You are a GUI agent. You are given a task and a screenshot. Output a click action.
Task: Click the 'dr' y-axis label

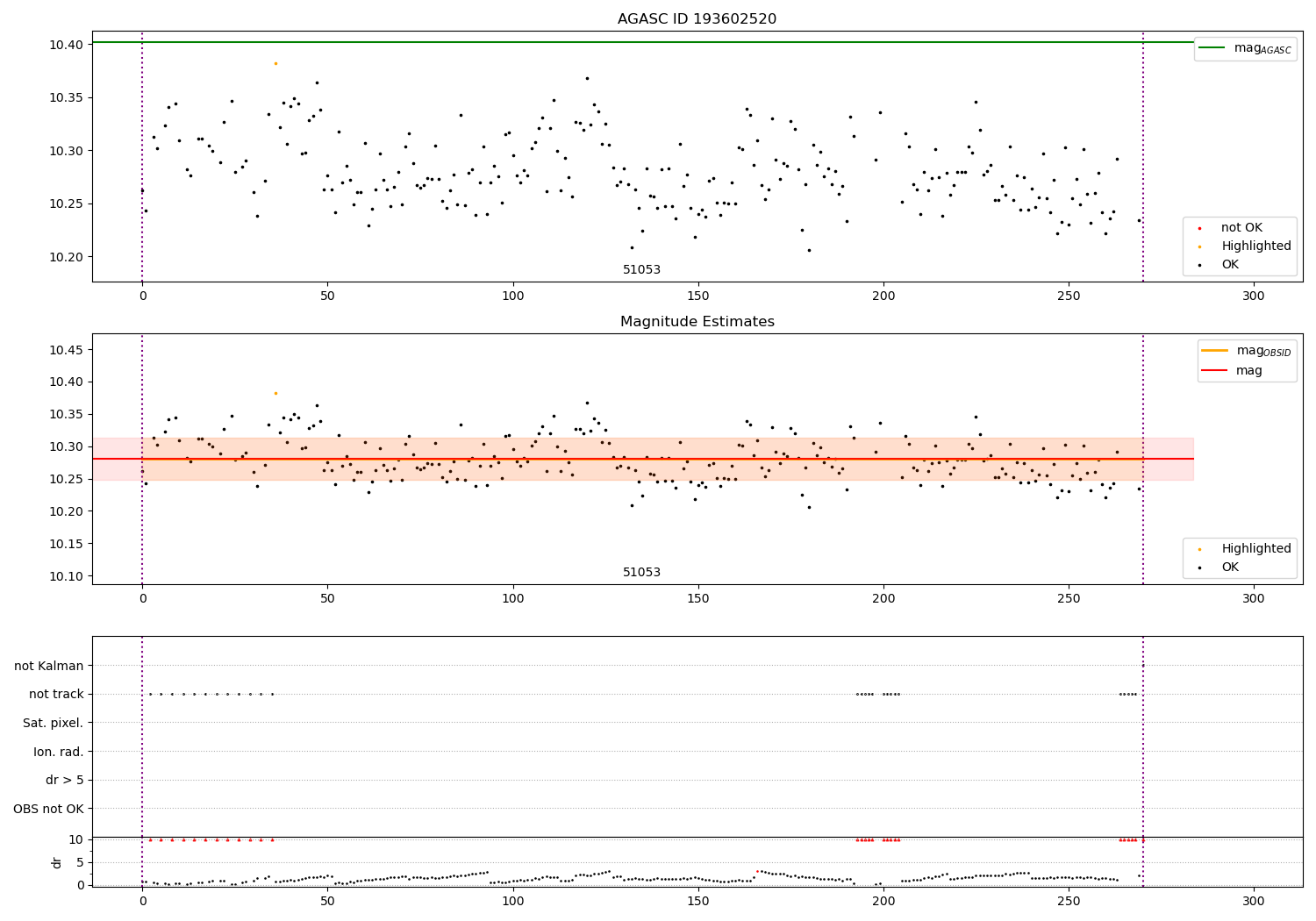click(57, 862)
